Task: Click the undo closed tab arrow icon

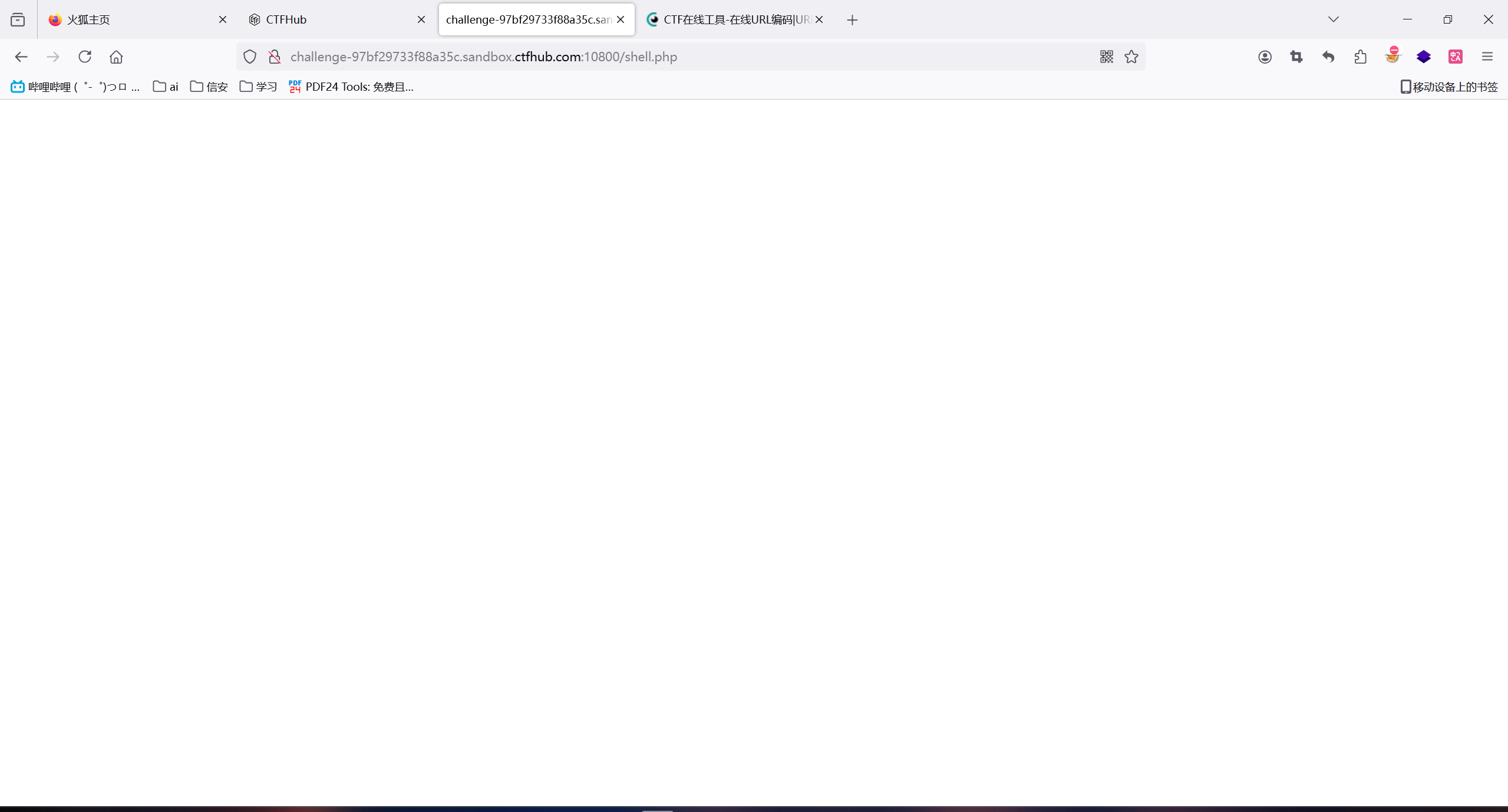Action: click(x=1328, y=57)
